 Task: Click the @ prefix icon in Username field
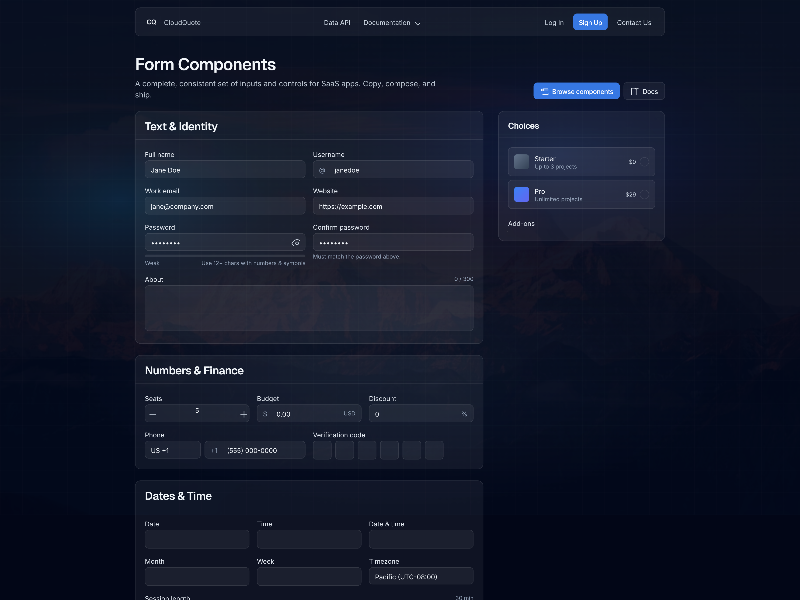tap(322, 169)
